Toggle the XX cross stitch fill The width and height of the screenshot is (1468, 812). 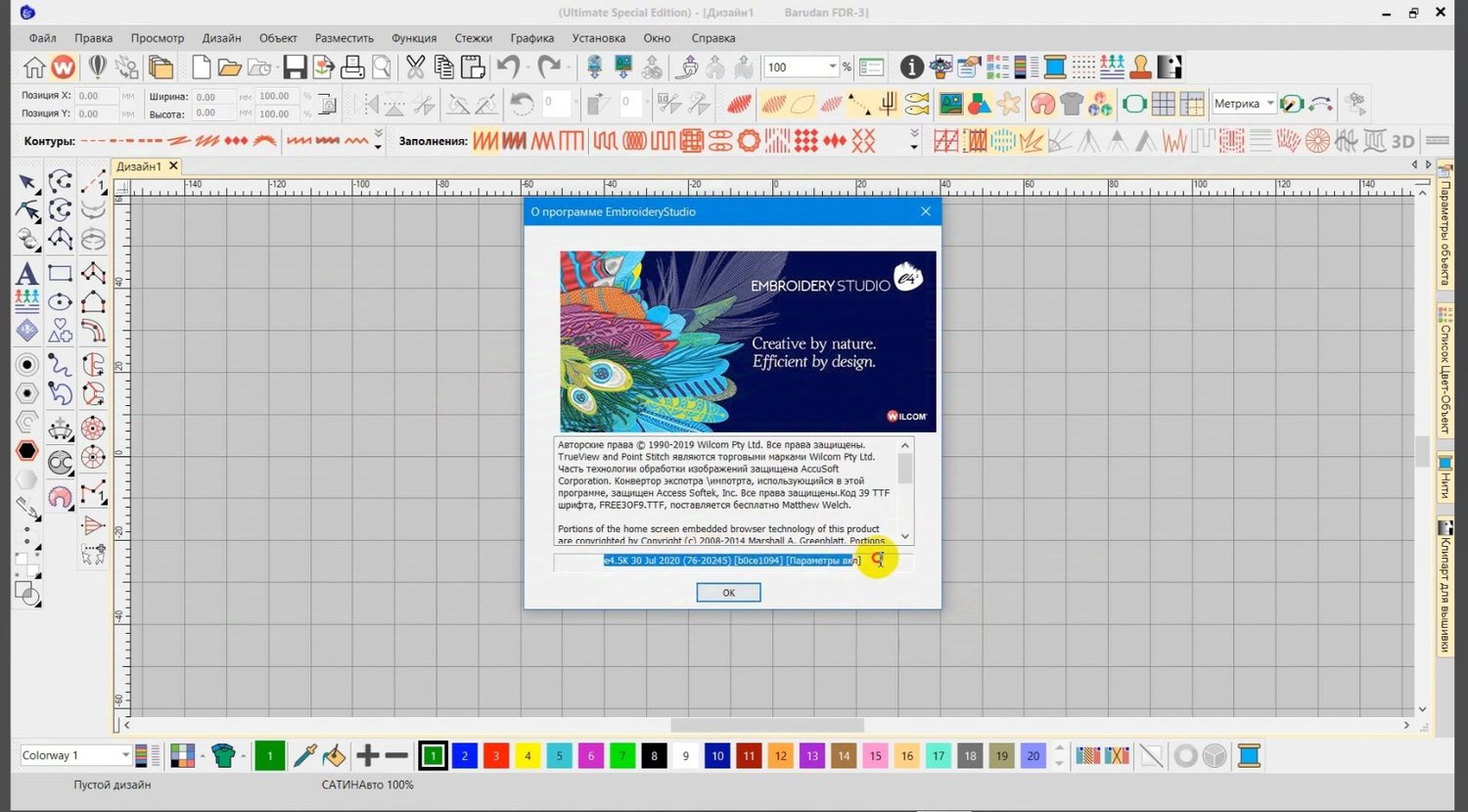(x=863, y=141)
